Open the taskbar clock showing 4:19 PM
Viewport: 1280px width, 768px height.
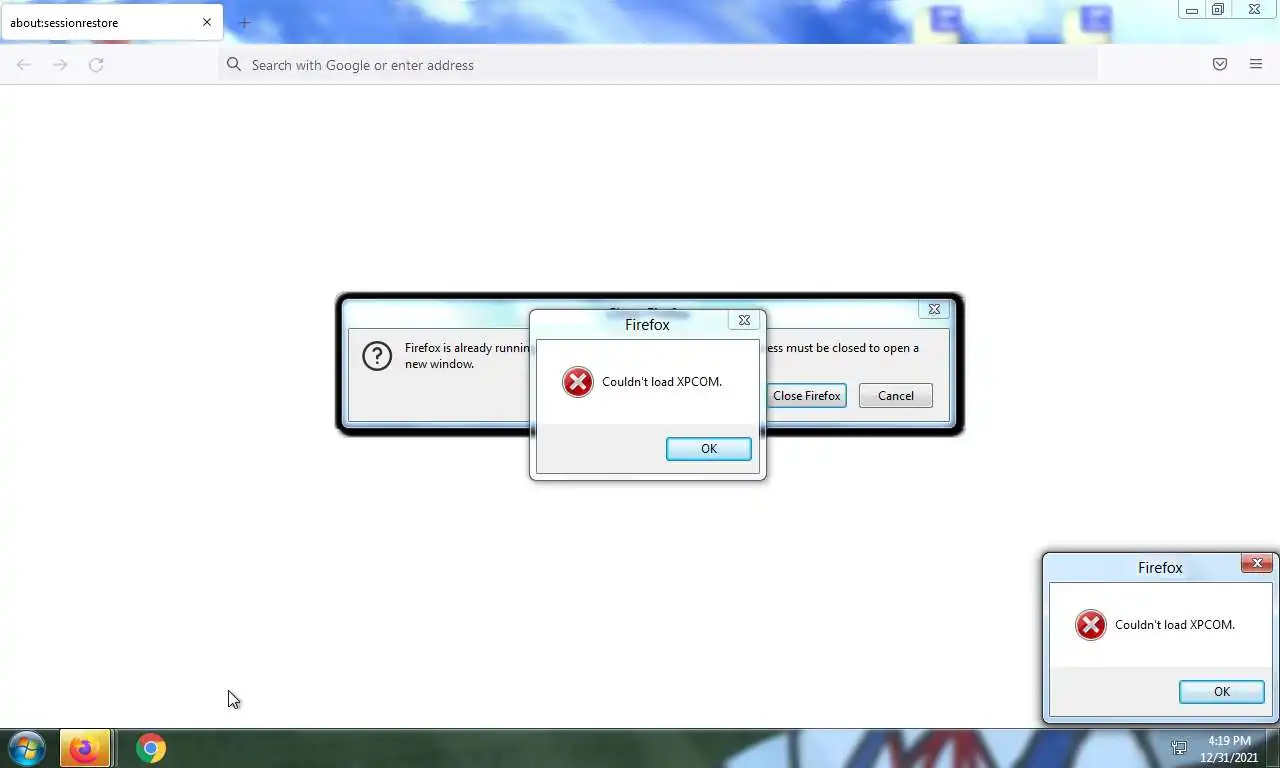coord(1229,749)
